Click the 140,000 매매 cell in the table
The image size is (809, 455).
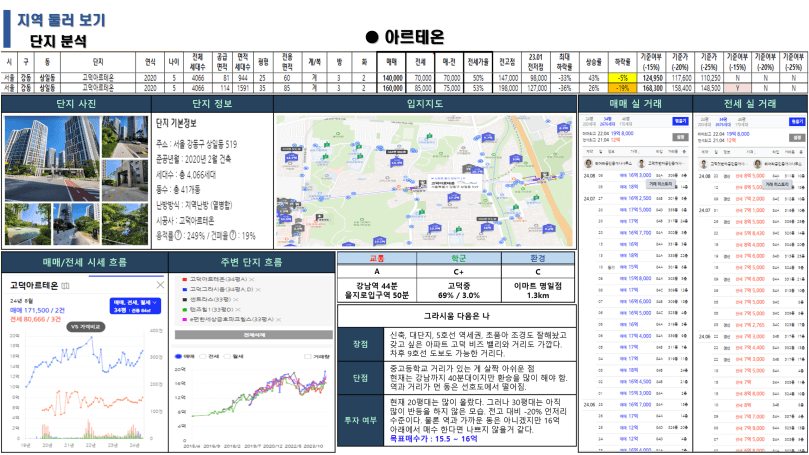(x=392, y=78)
